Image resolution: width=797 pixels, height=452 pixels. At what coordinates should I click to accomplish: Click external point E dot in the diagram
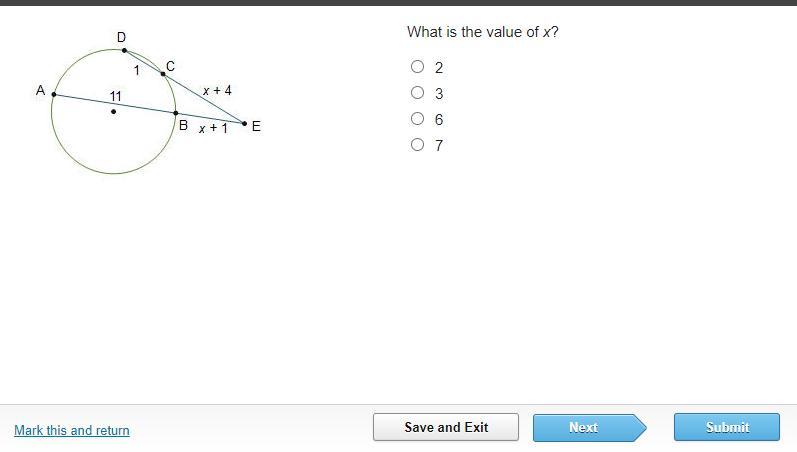click(x=244, y=124)
